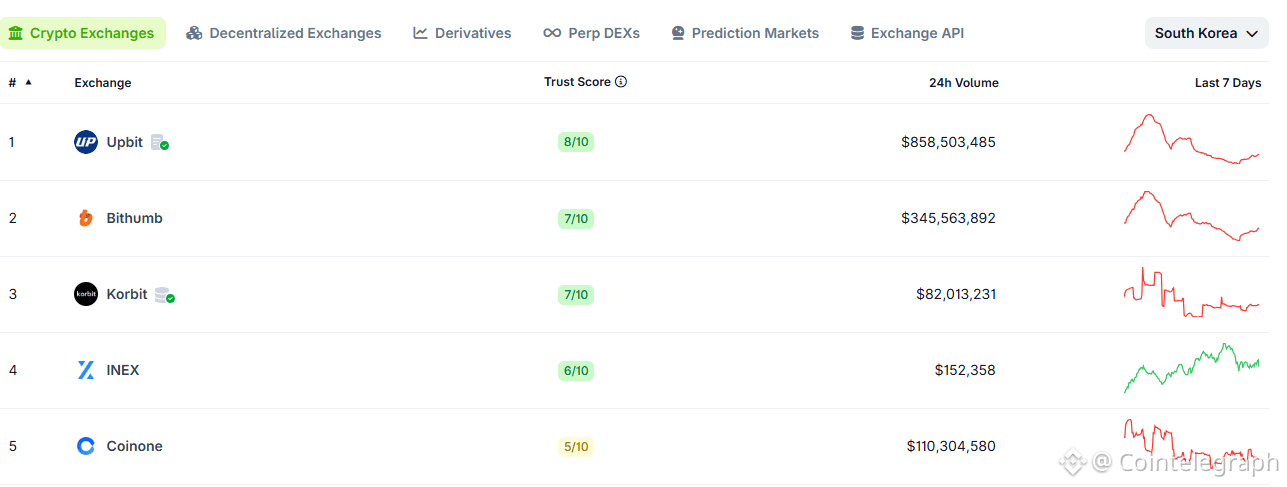Viewport: 1287px width, 487px height.
Task: Click Upbit's 8/10 trust score badge
Action: coord(576,142)
